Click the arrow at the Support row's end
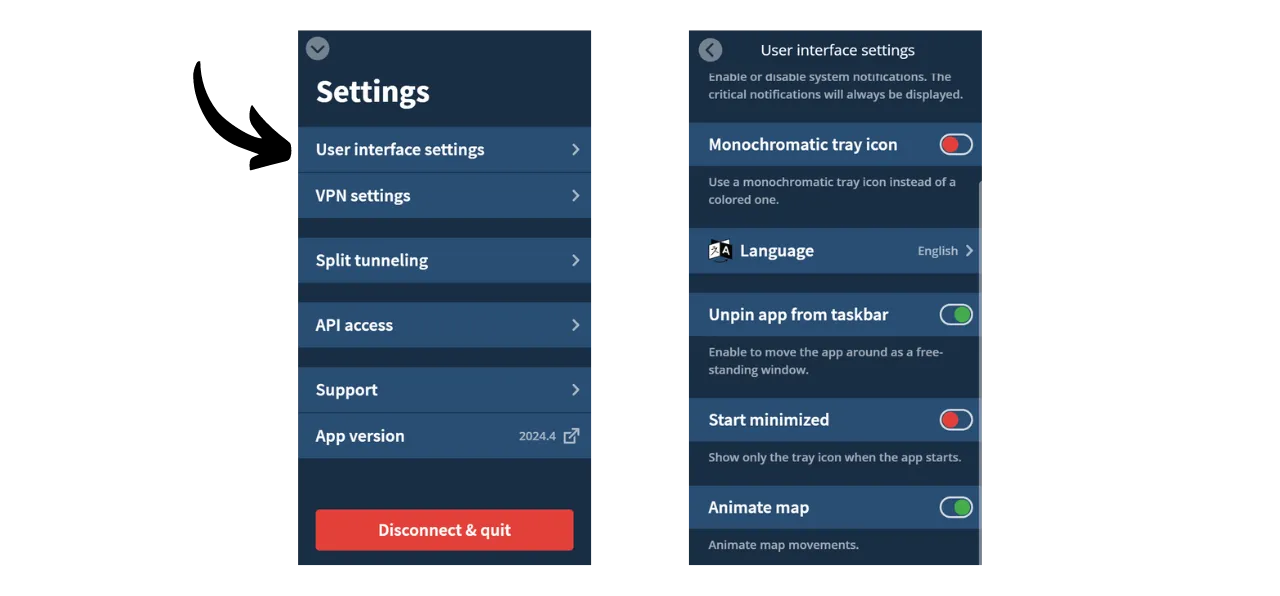Viewport: 1280px width, 596px height. point(575,391)
